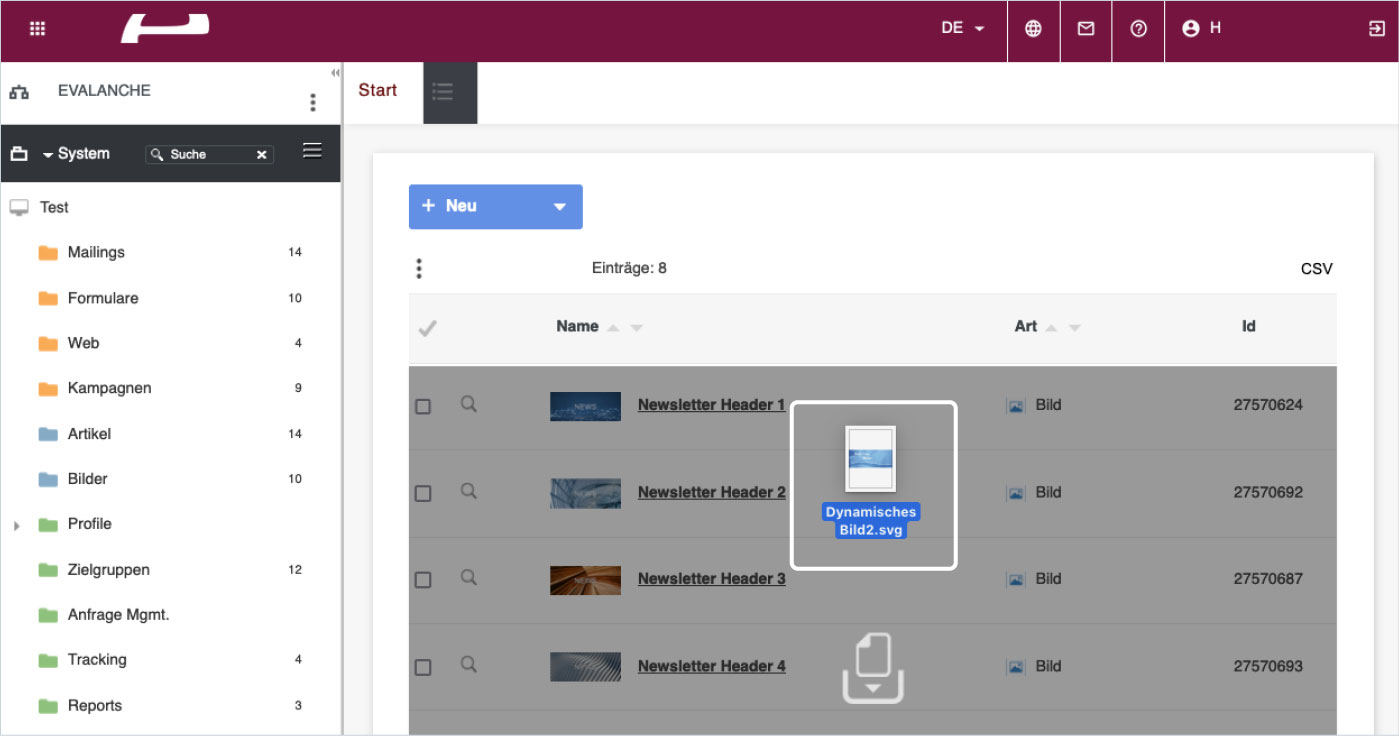Check the box for Newsletter Header 1
Image resolution: width=1399 pixels, height=736 pixels.
[x=423, y=407]
